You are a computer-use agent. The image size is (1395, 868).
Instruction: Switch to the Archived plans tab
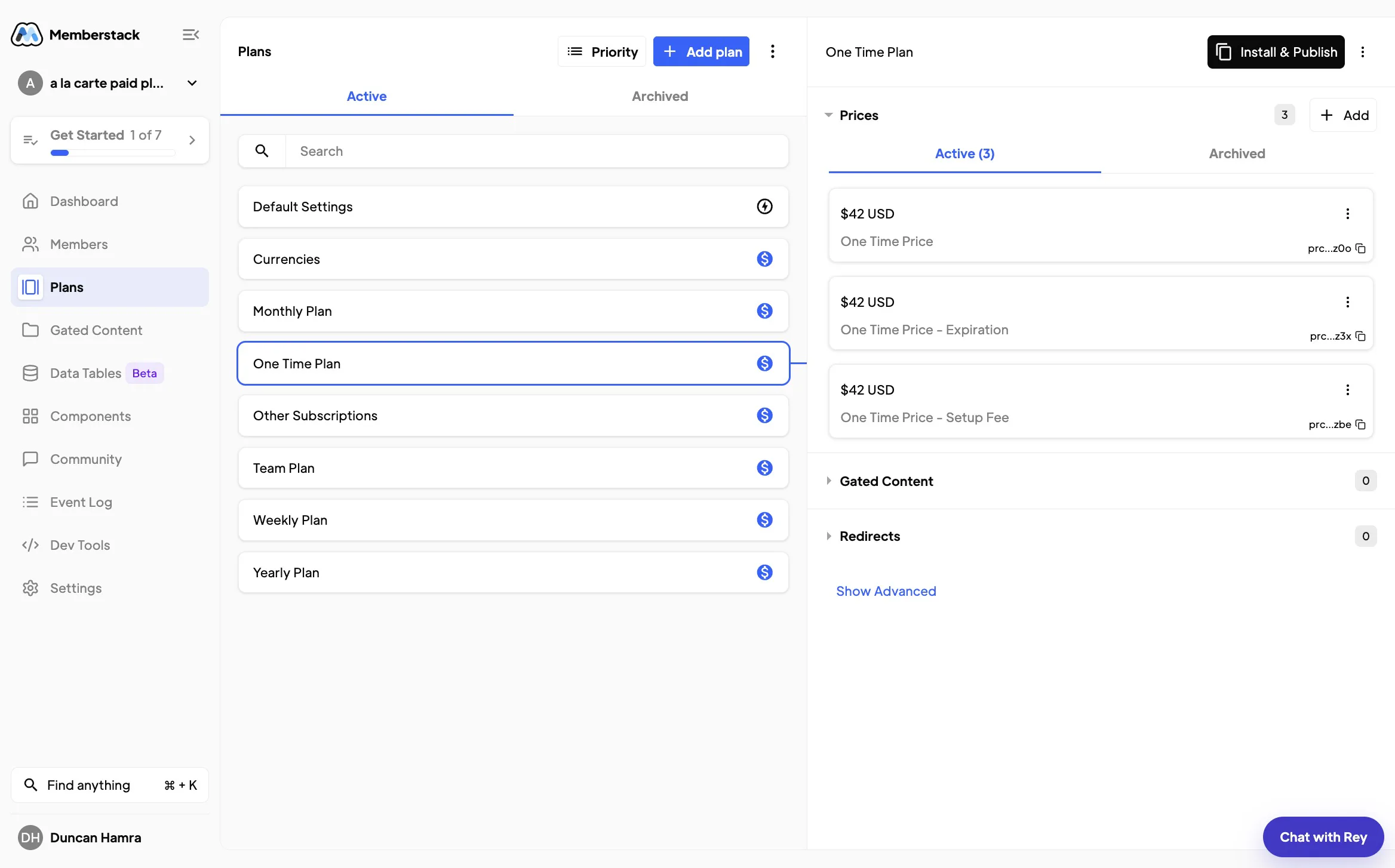[x=660, y=97]
